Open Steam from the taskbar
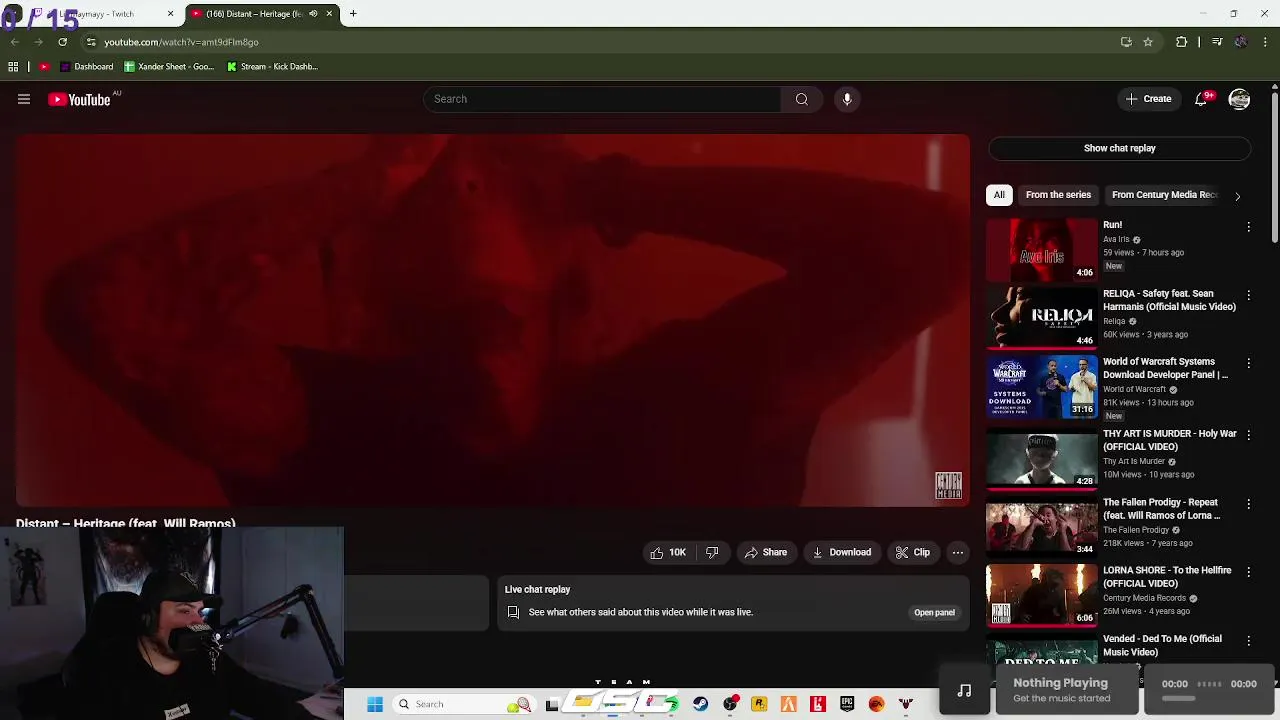 point(700,704)
